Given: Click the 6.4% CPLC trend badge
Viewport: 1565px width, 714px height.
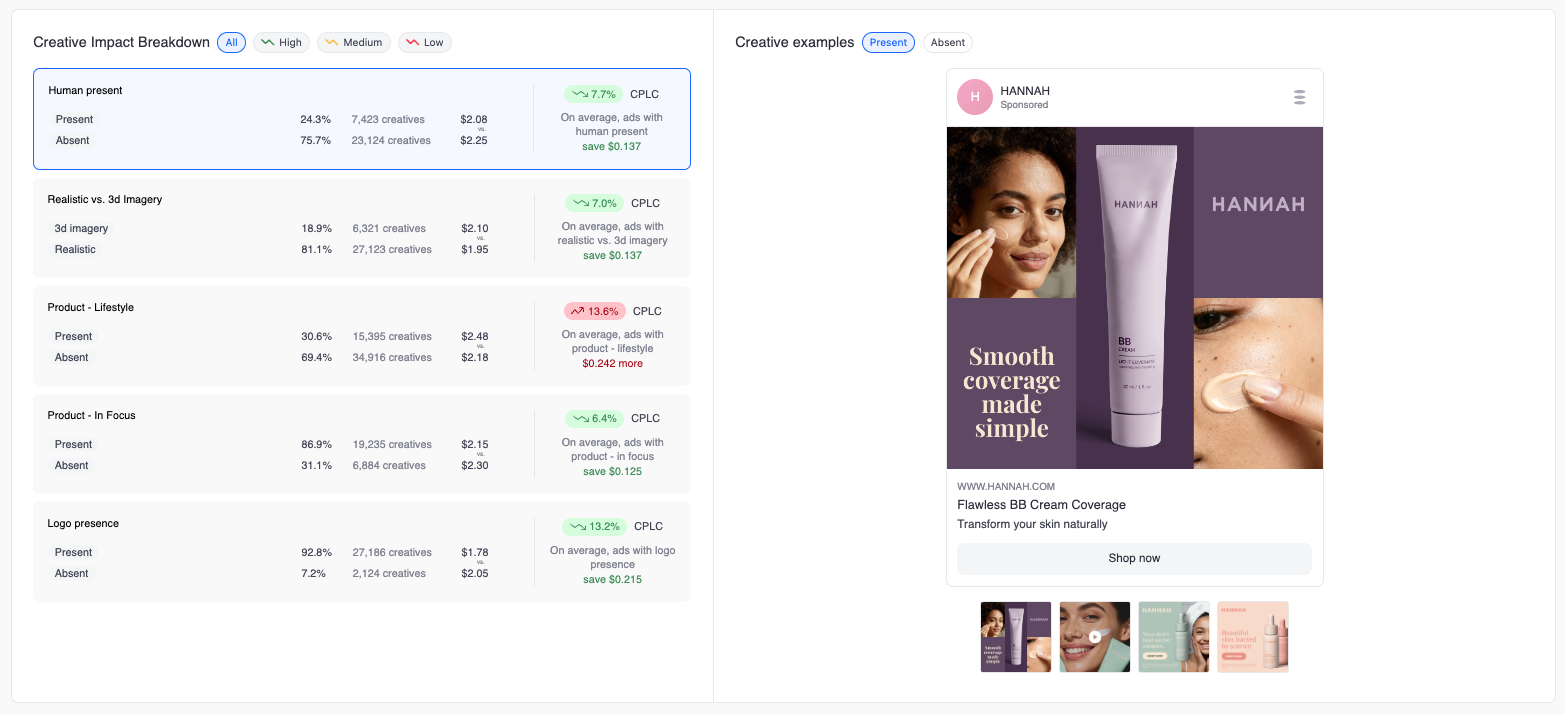Looking at the screenshot, I should point(594,418).
